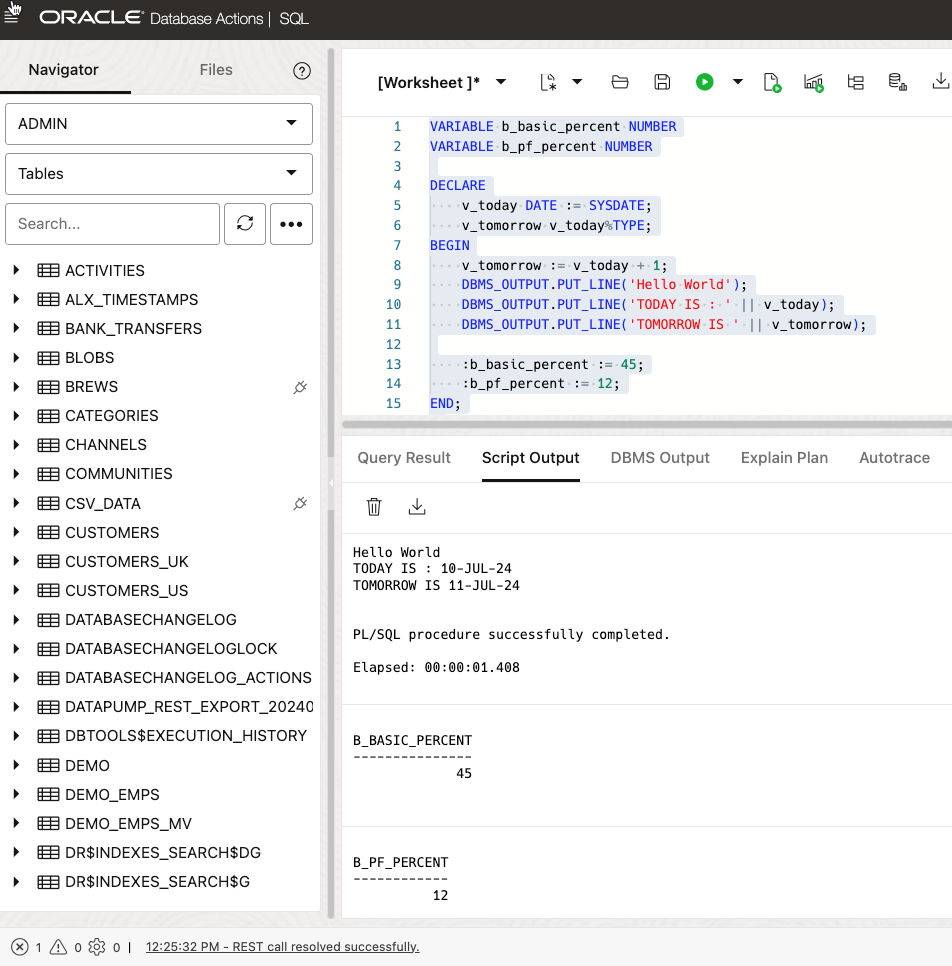Click the Oracle Database Actions logo
The width and height of the screenshot is (952, 966).
point(151,18)
